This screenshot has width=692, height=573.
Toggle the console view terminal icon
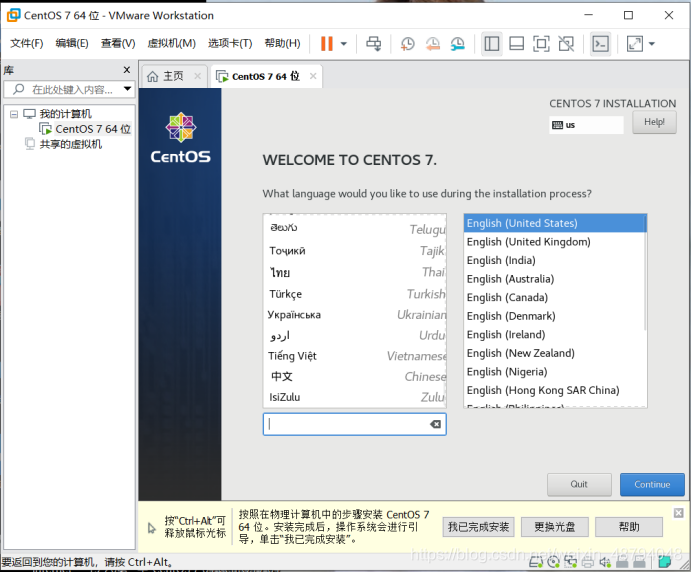601,44
